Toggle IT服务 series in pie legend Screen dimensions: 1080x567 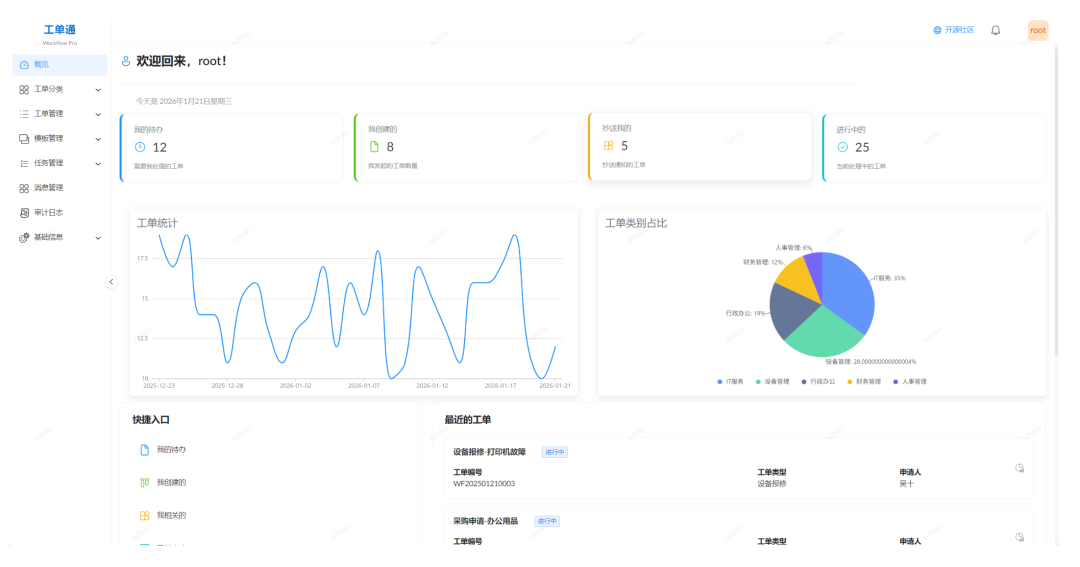(x=731, y=382)
